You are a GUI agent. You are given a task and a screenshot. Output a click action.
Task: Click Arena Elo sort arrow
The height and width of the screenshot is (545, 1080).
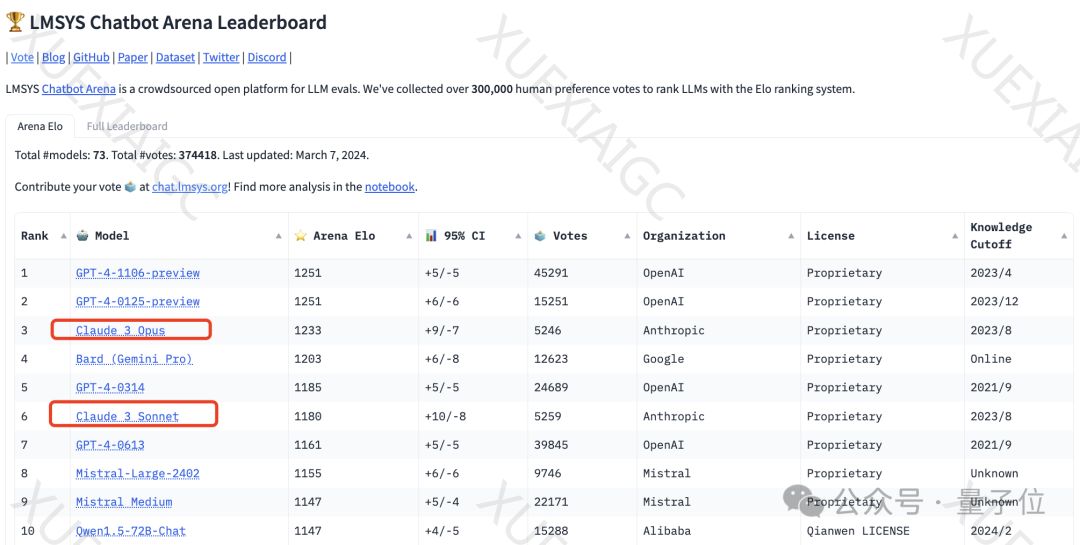coord(409,236)
